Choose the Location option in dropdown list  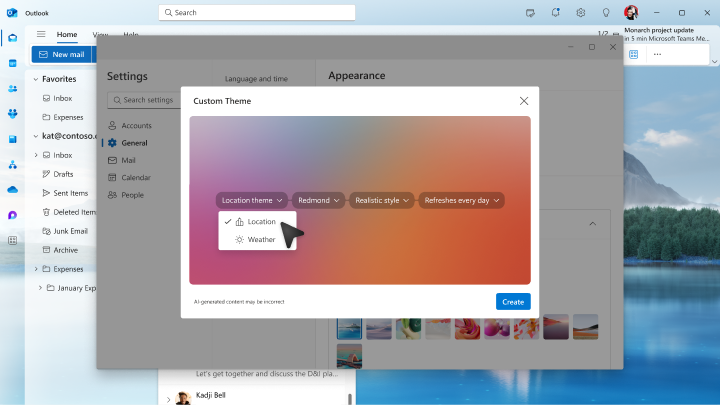pyautogui.click(x=257, y=221)
